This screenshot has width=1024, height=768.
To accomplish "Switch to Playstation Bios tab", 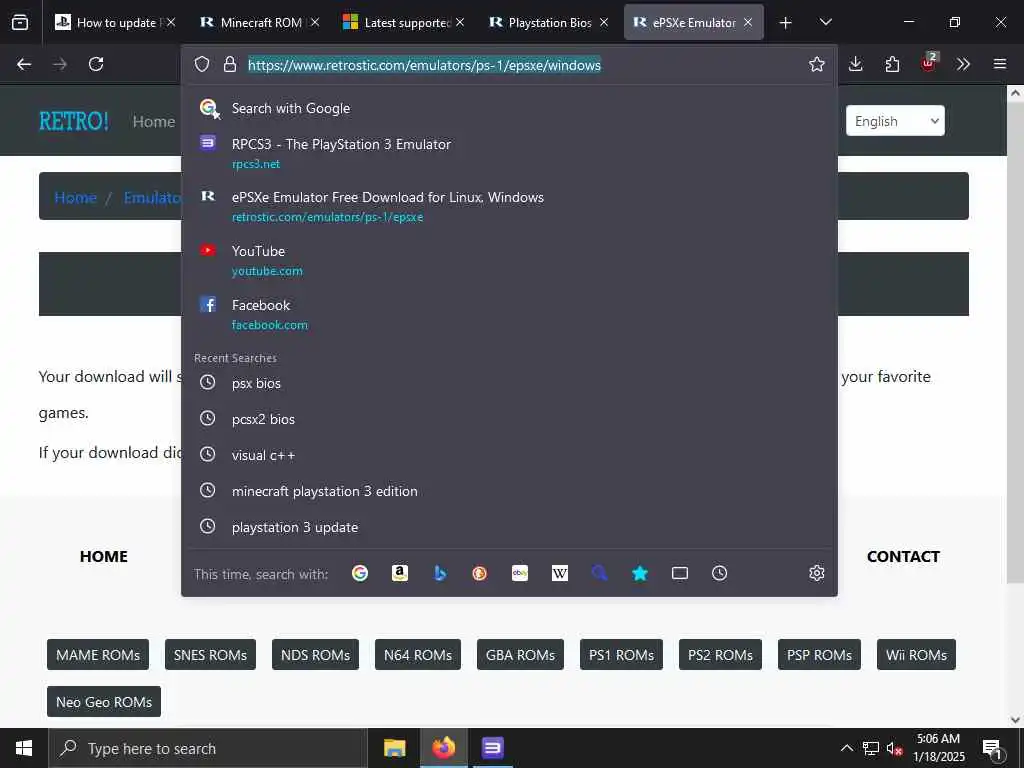I will pos(549,23).
